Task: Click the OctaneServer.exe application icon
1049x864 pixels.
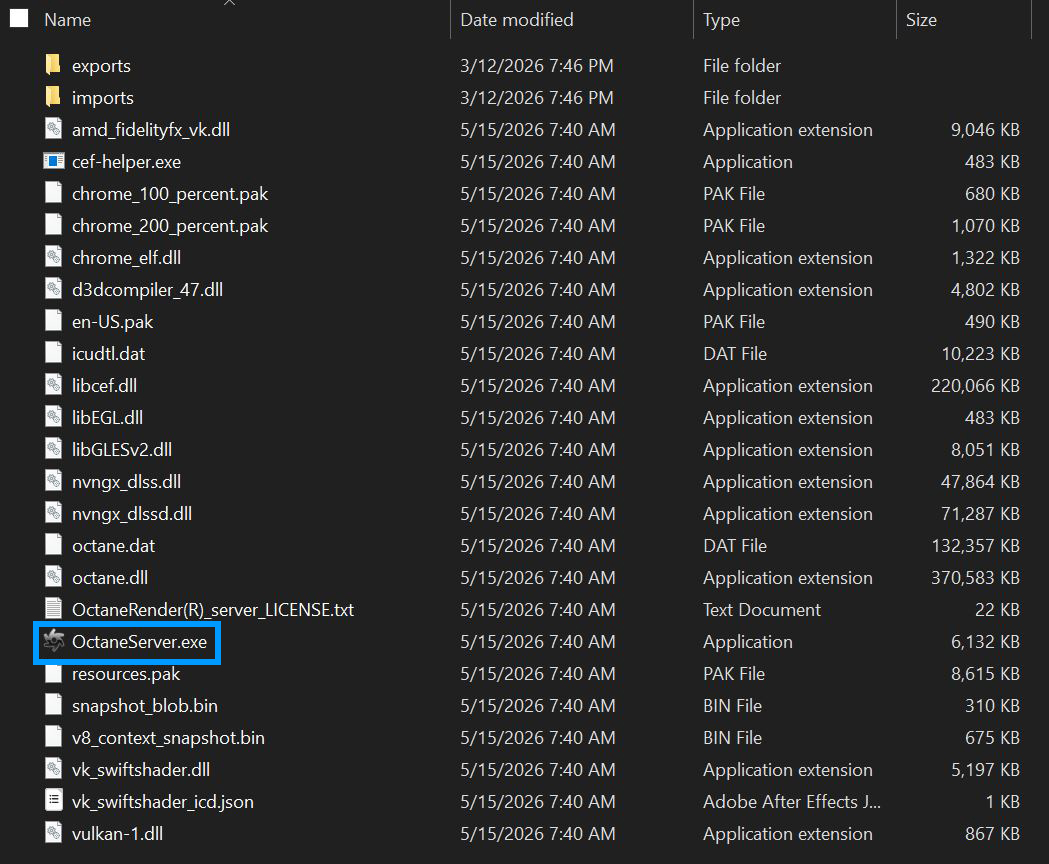Action: [54, 641]
